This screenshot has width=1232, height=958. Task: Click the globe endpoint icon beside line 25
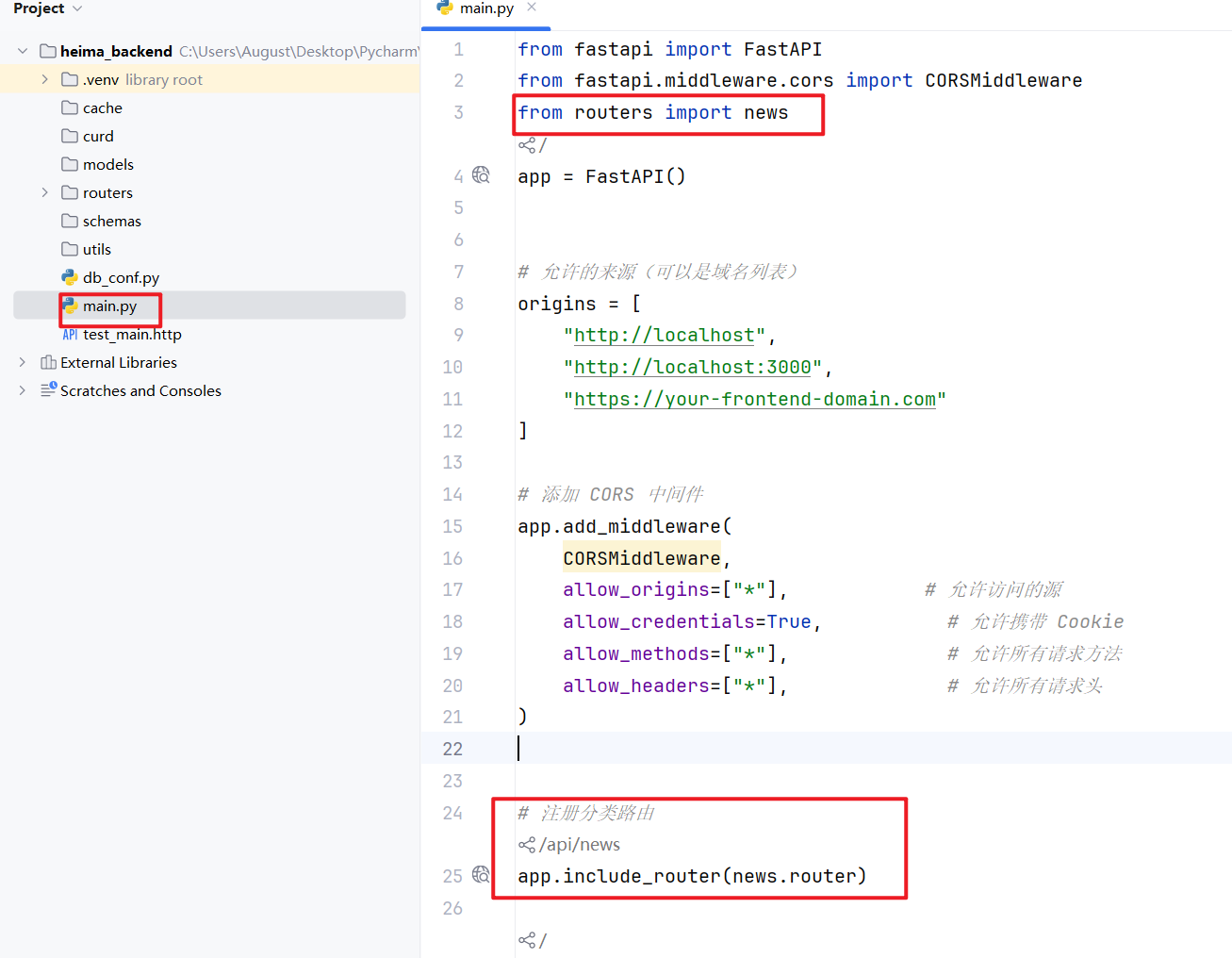pyautogui.click(x=481, y=875)
